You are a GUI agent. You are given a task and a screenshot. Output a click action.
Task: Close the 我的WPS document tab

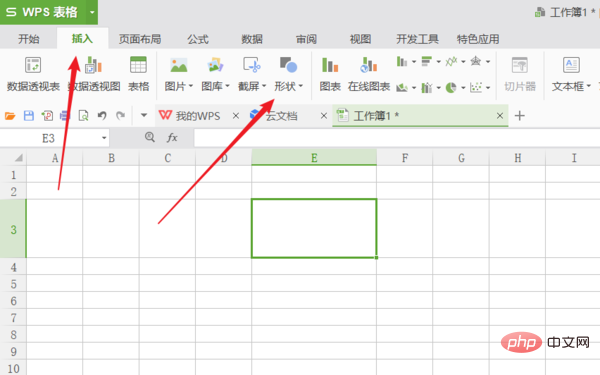click(236, 116)
